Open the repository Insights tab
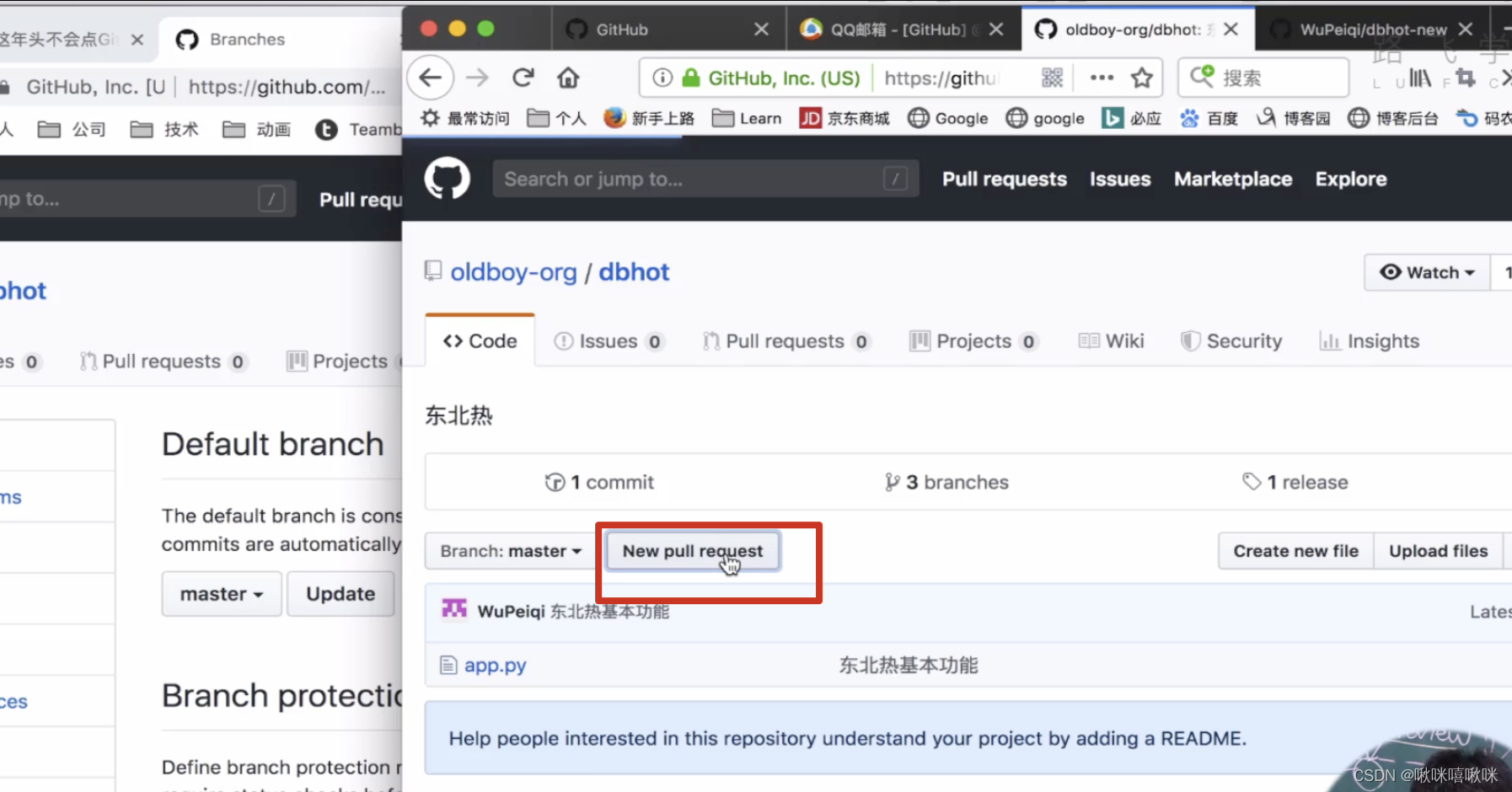The height and width of the screenshot is (792, 1512). (1370, 341)
